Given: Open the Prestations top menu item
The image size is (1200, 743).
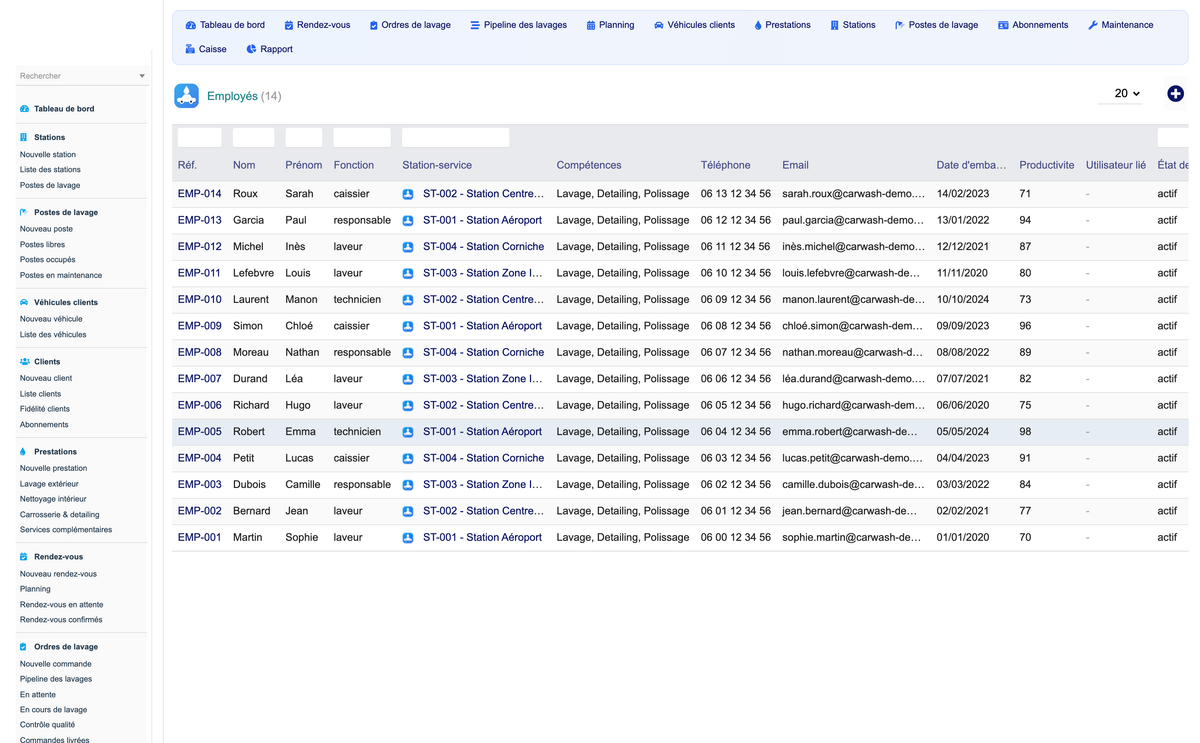Looking at the screenshot, I should 782,25.
